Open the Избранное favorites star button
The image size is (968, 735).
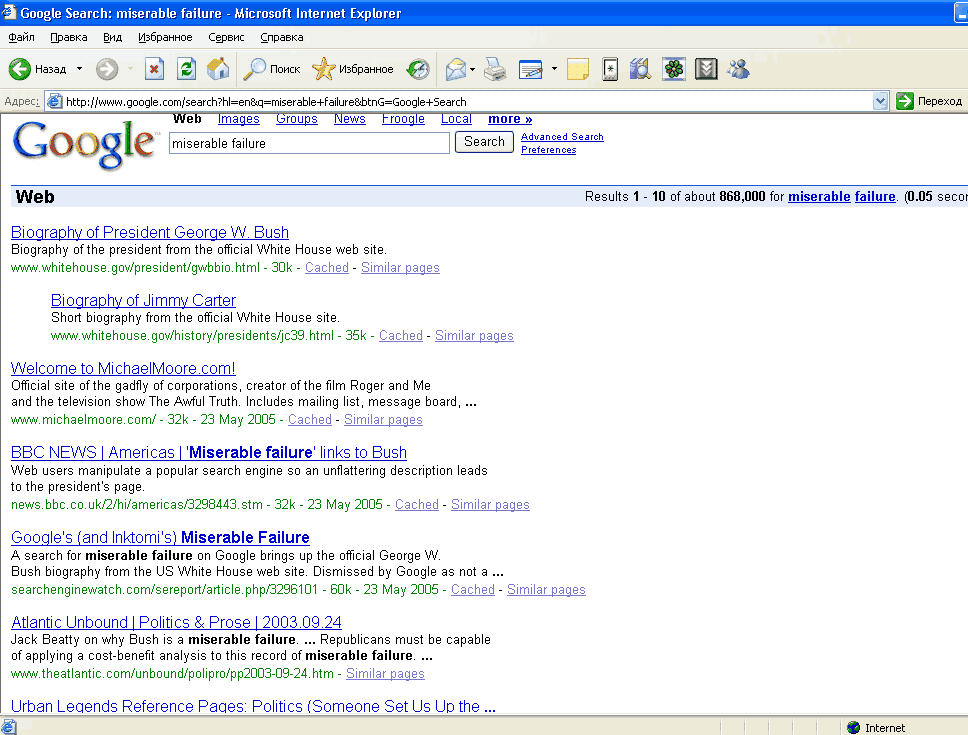click(x=353, y=69)
